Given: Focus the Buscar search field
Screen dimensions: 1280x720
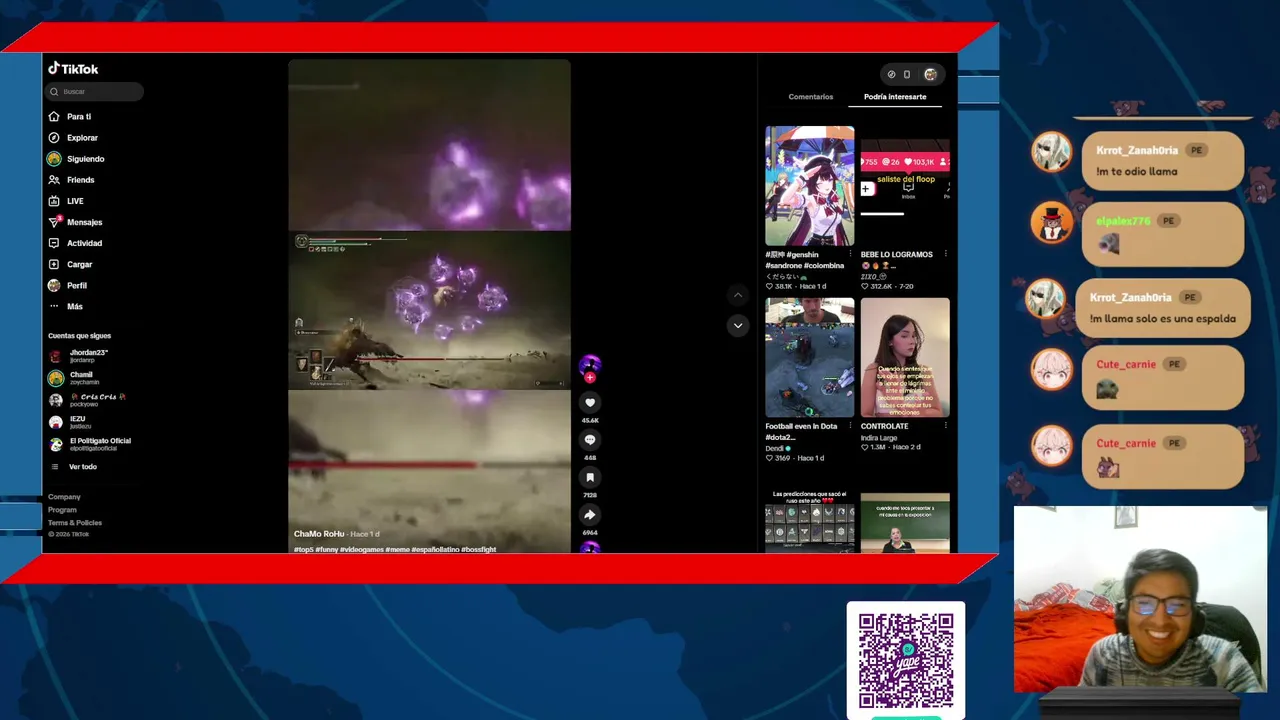Looking at the screenshot, I should [95, 92].
